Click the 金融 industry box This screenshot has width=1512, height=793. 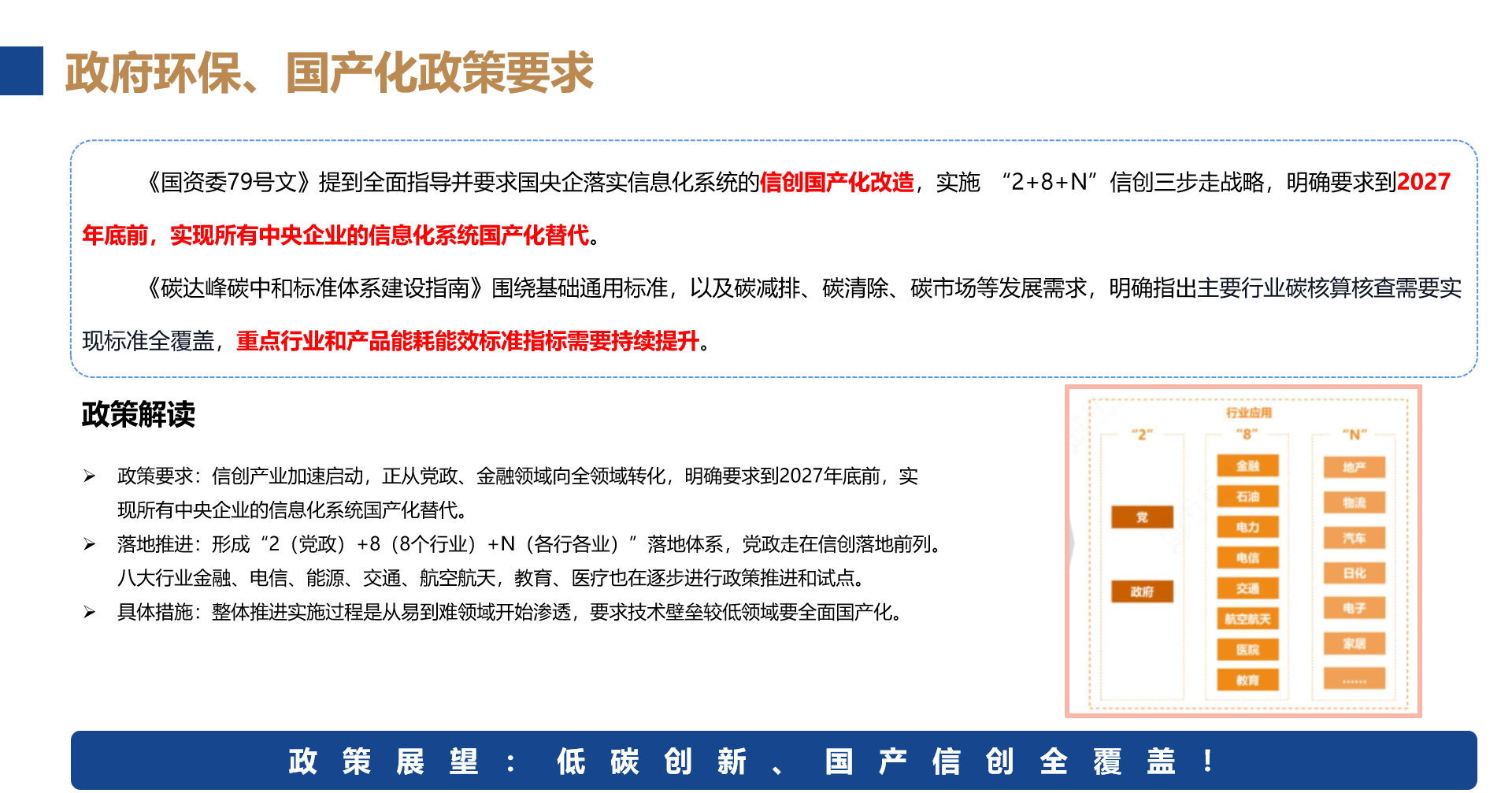[1247, 466]
